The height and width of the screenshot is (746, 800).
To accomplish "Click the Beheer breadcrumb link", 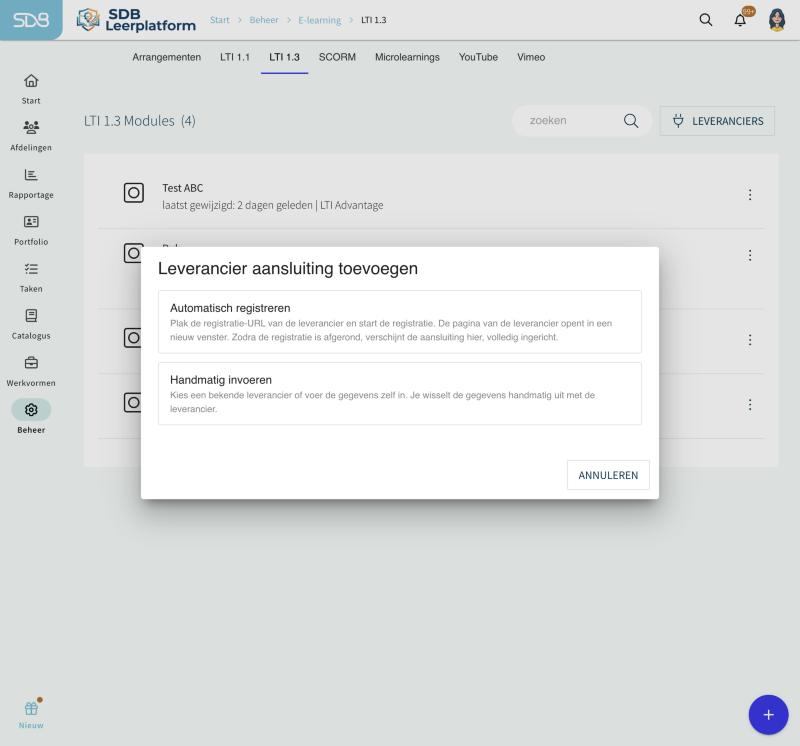I will [x=264, y=20].
